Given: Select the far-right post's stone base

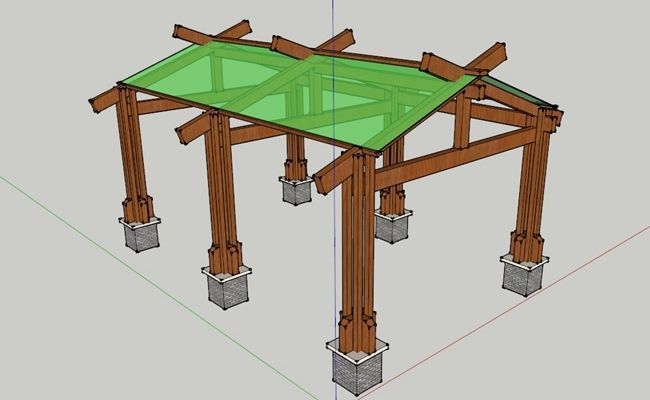Looking at the screenshot, I should point(524,275).
